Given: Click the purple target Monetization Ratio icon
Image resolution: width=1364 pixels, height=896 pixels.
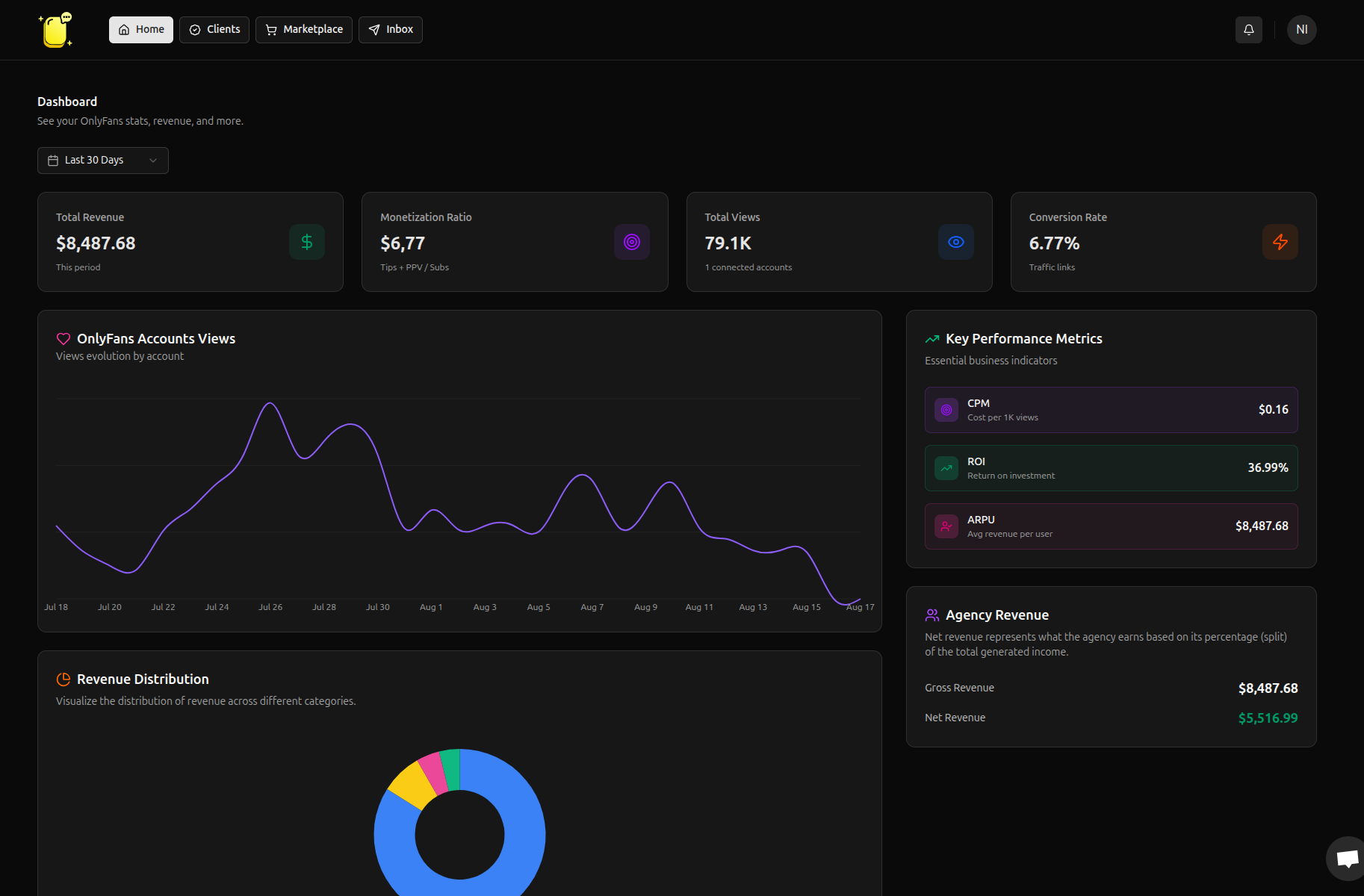Looking at the screenshot, I should click(x=631, y=242).
